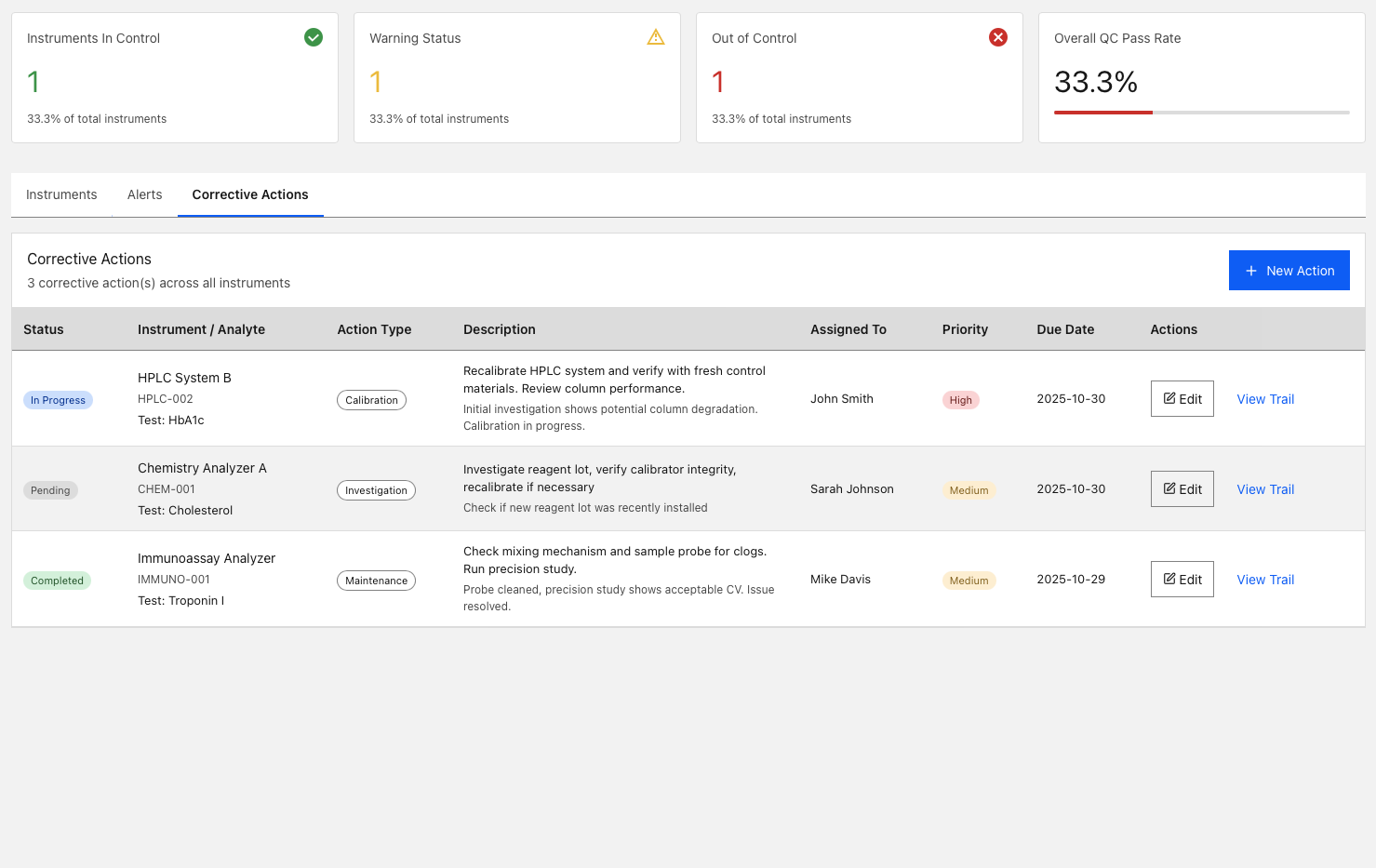Viewport: 1376px width, 868px height.
Task: Click the Investigation action type tag
Action: coord(376,490)
